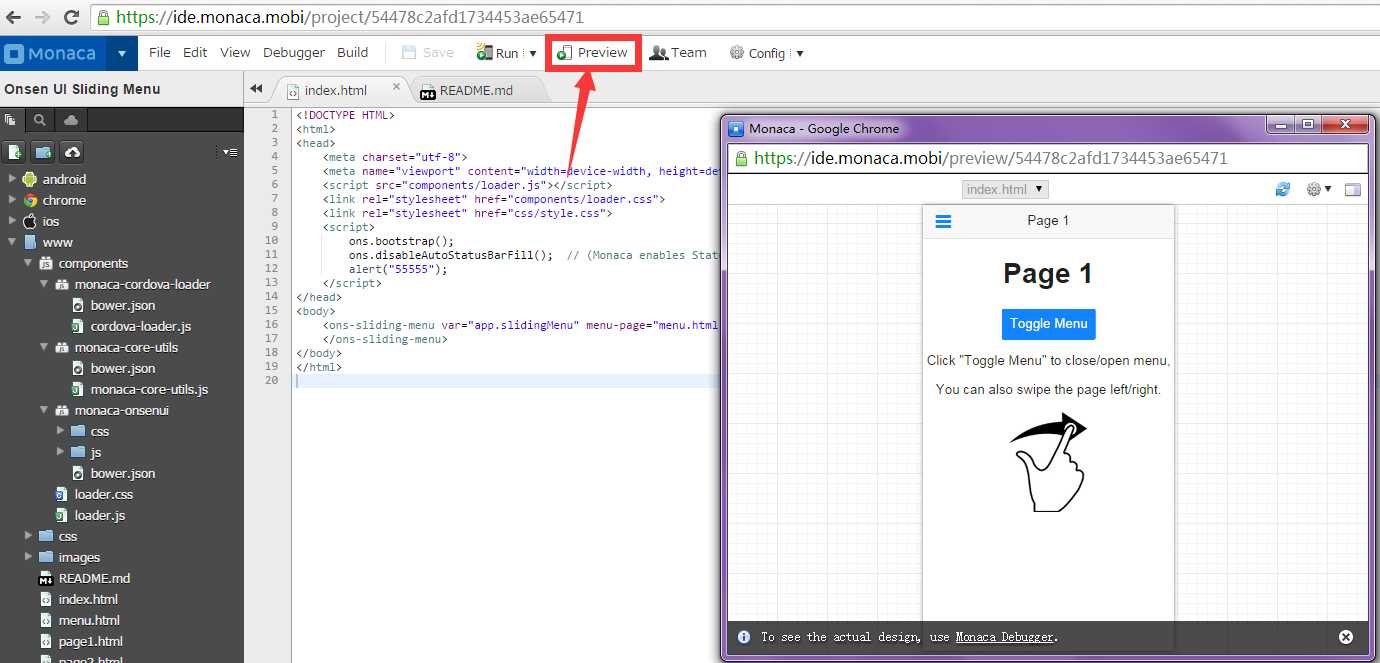Expand the js folder under monaca-onsenui

tap(60, 452)
